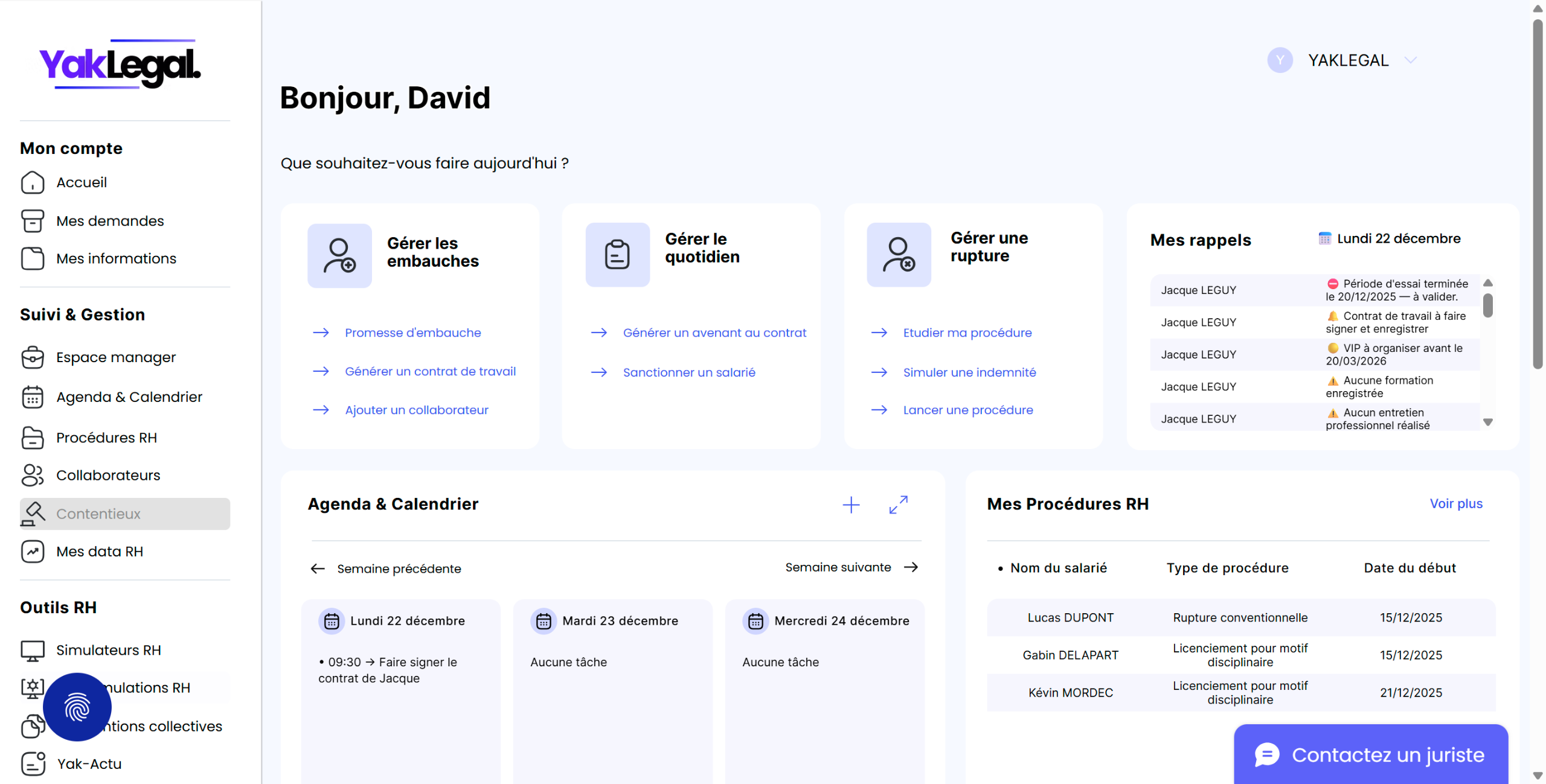Image resolution: width=1546 pixels, height=784 pixels.
Task: Click the Gérer le quotidien clipboard icon
Action: pos(617,255)
